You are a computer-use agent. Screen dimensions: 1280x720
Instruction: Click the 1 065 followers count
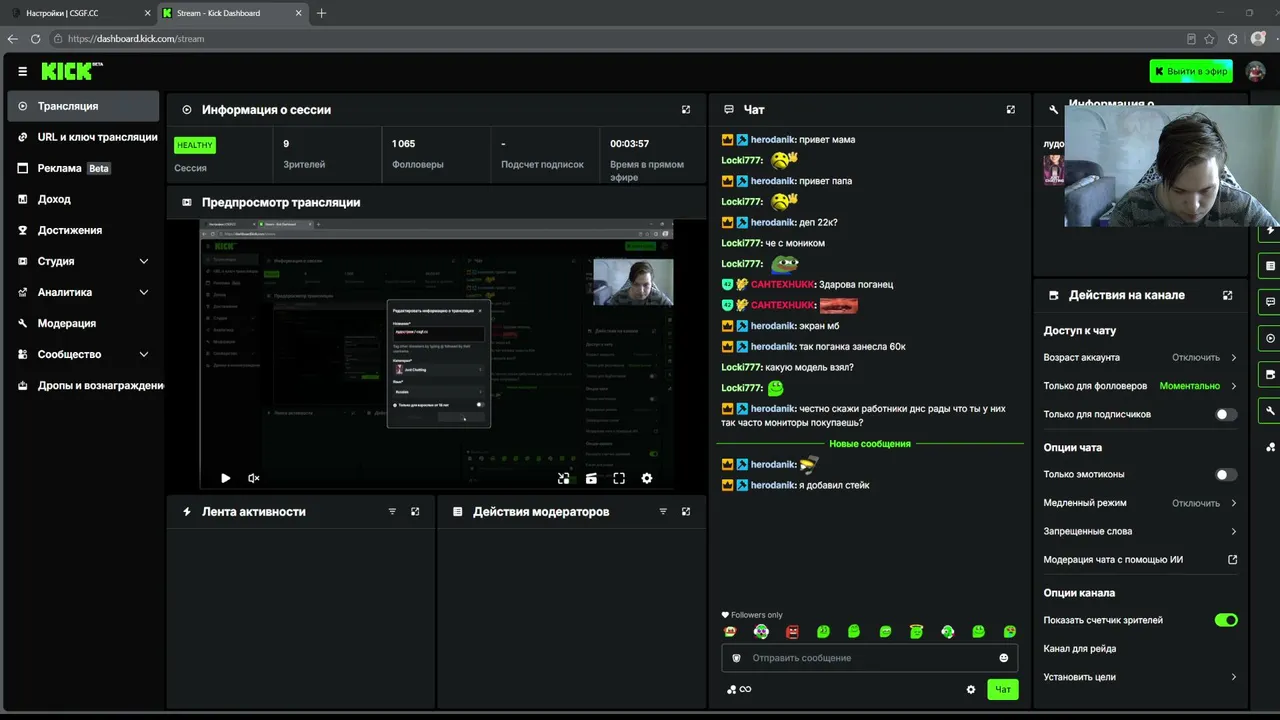tap(404, 144)
